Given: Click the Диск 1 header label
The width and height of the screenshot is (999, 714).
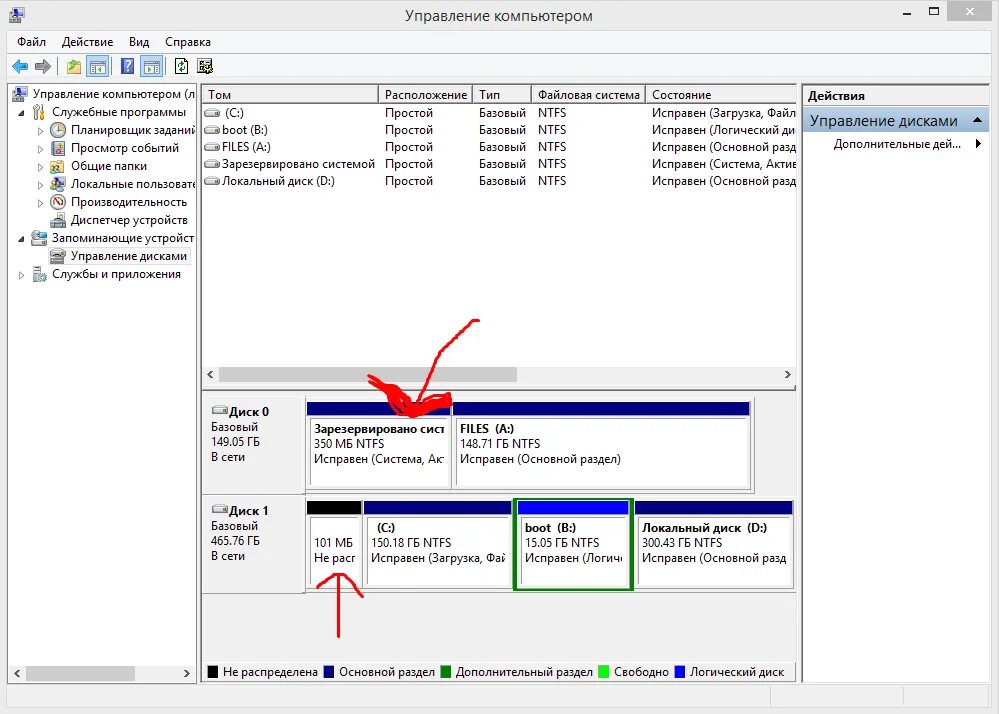Looking at the screenshot, I should 248,511.
